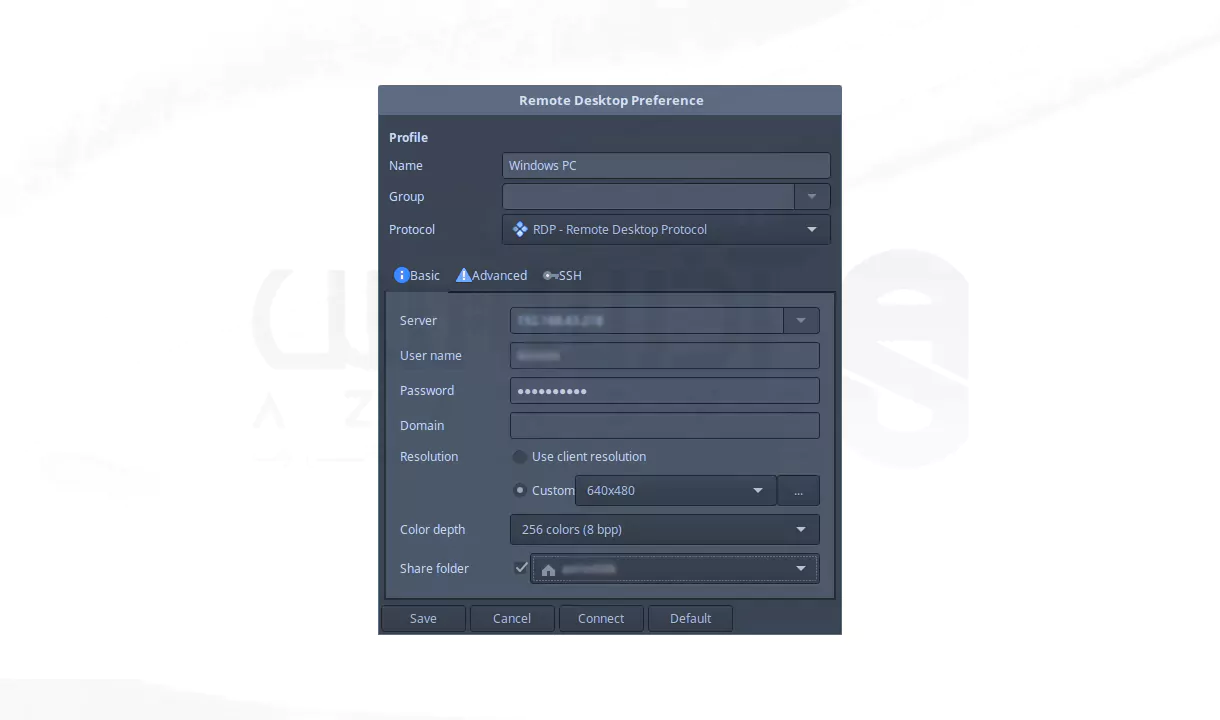Open the Color depth dropdown
This screenshot has width=1220, height=720.
(665, 529)
